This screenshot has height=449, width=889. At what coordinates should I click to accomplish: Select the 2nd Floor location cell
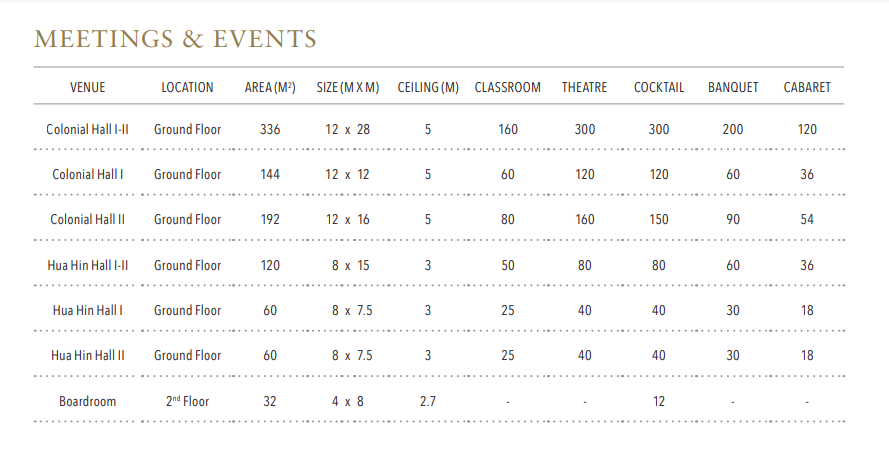pyautogui.click(x=187, y=401)
